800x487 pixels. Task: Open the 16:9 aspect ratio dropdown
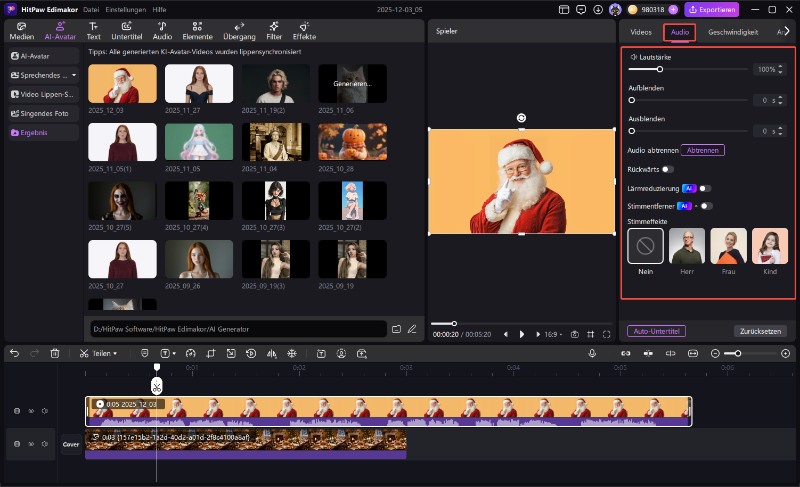click(x=553, y=335)
